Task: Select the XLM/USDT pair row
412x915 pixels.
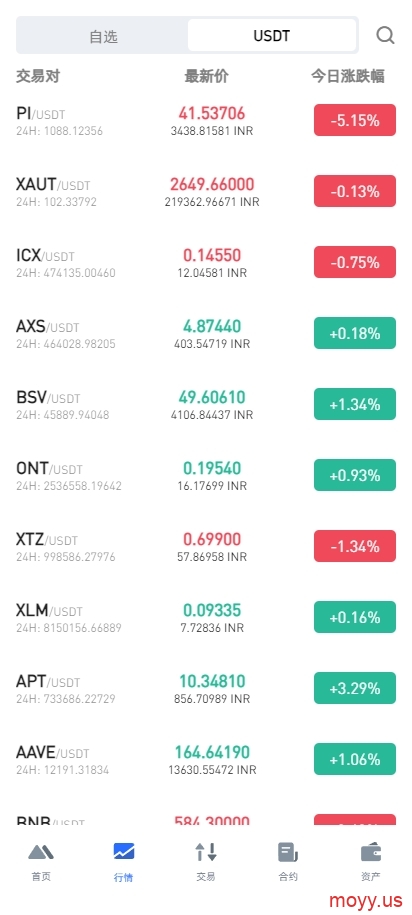Action: coord(206,617)
